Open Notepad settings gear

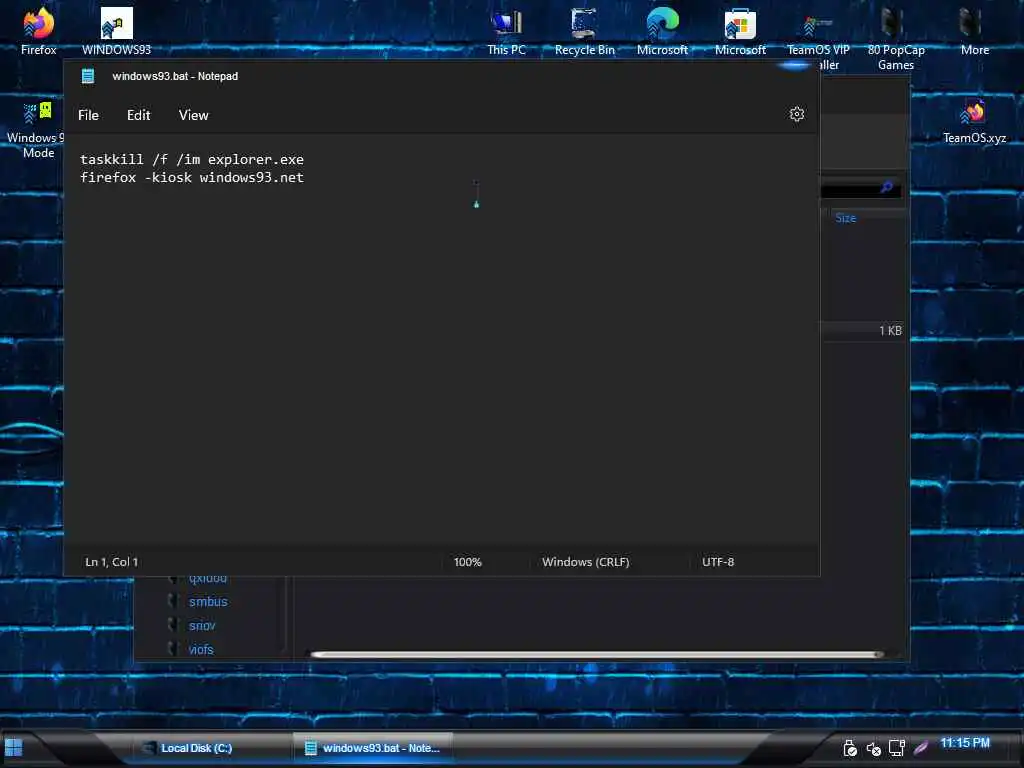(x=796, y=114)
